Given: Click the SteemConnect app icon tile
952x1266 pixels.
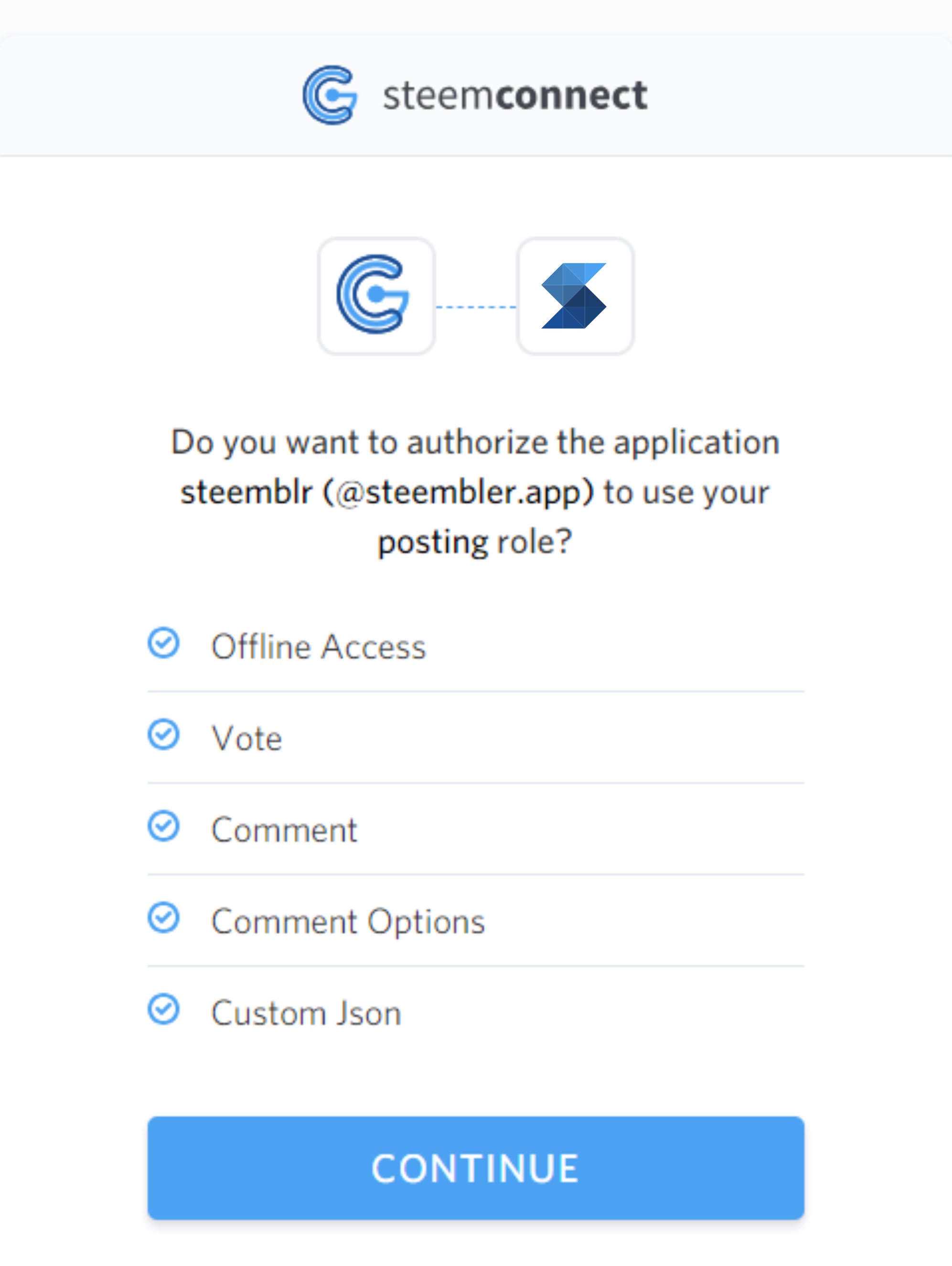Looking at the screenshot, I should (x=376, y=296).
